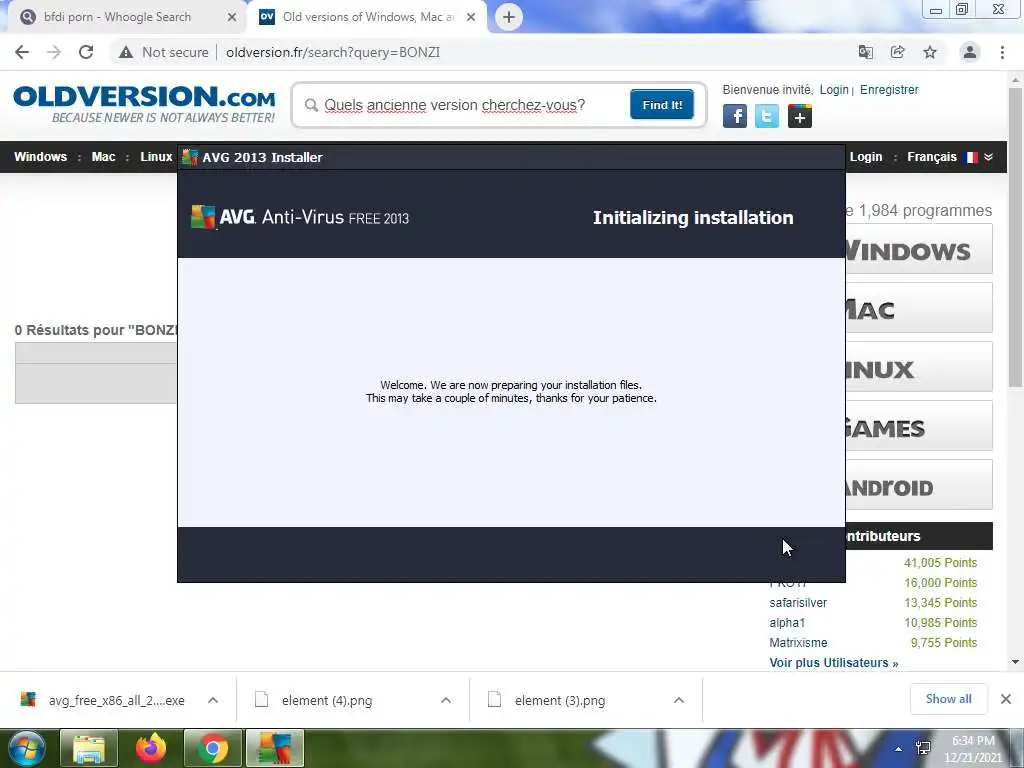Click the Games category button in sidebar
This screenshot has width=1024, height=768.
click(x=919, y=426)
